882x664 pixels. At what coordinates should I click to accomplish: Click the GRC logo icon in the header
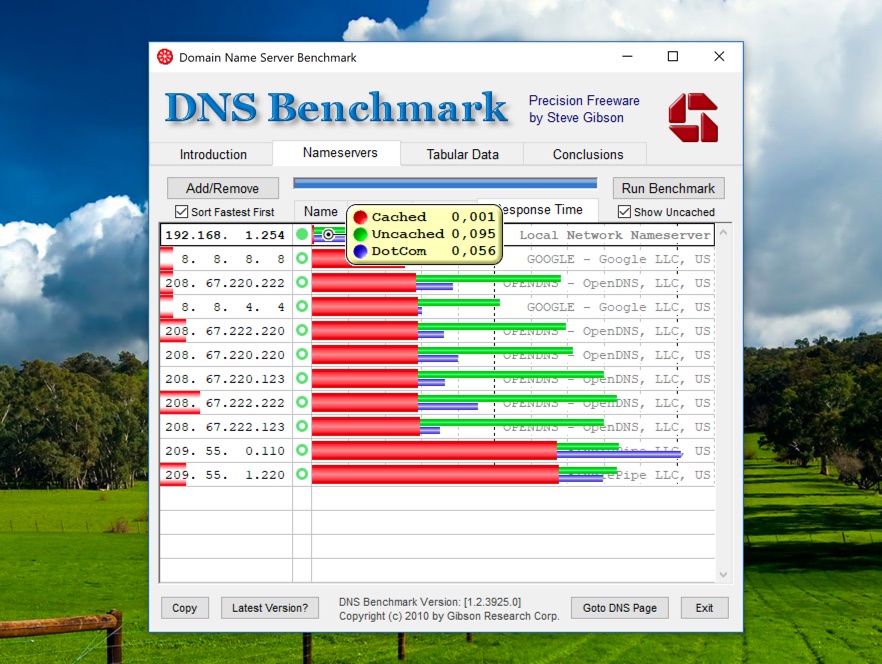pos(694,116)
